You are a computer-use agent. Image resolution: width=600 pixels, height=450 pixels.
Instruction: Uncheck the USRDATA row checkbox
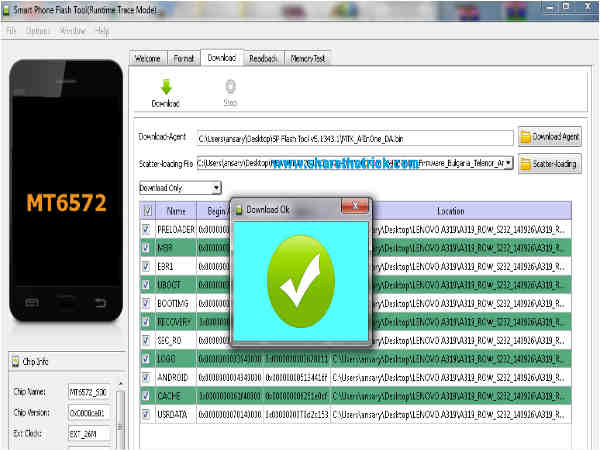click(146, 414)
